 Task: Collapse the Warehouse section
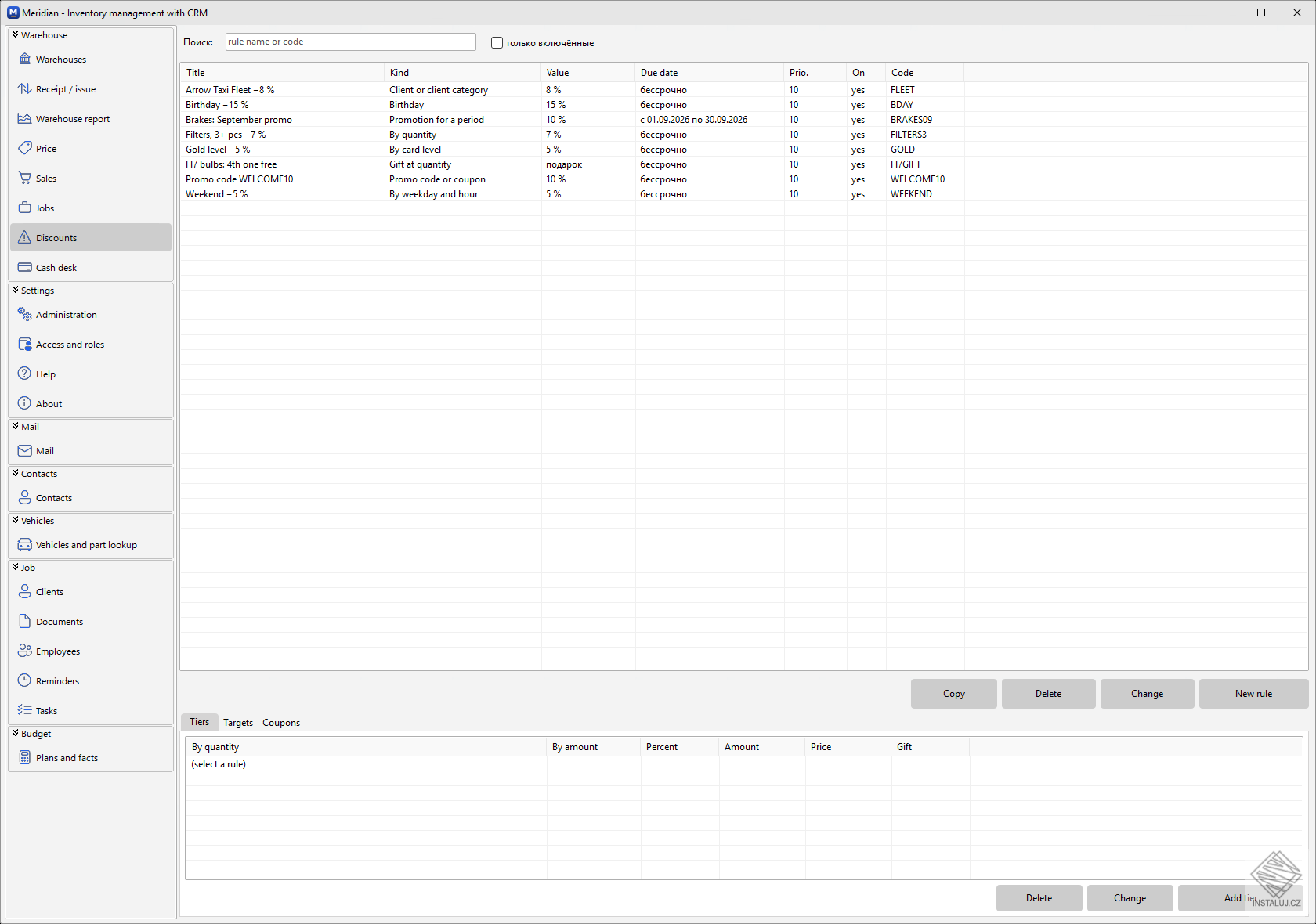(15, 35)
